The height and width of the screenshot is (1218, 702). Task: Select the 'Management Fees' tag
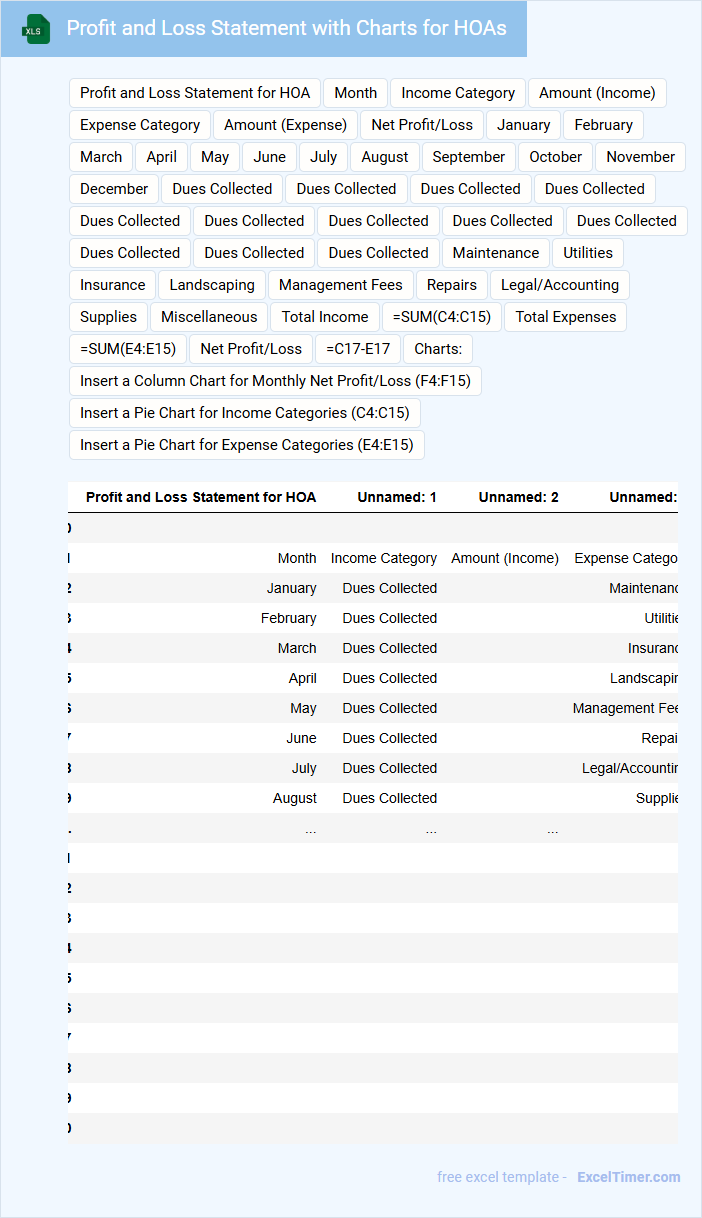pos(341,285)
